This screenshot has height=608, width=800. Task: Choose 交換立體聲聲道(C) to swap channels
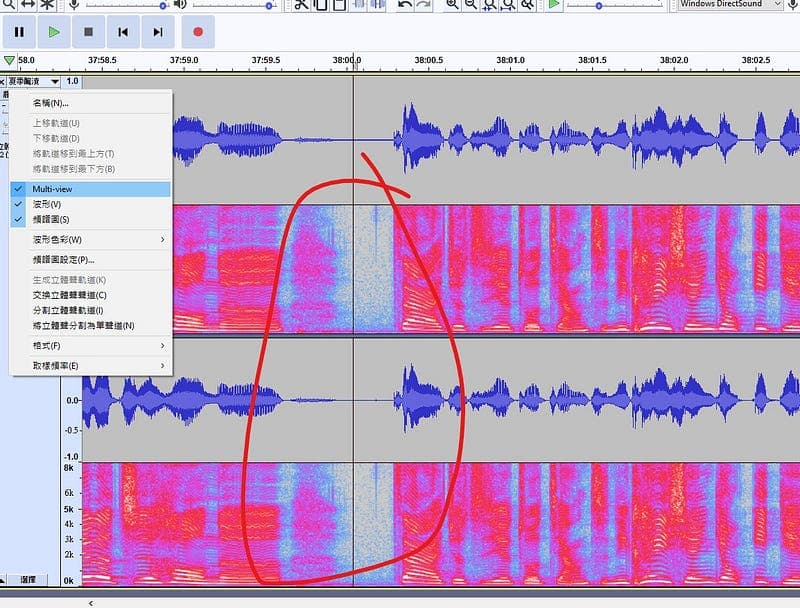click(x=91, y=295)
